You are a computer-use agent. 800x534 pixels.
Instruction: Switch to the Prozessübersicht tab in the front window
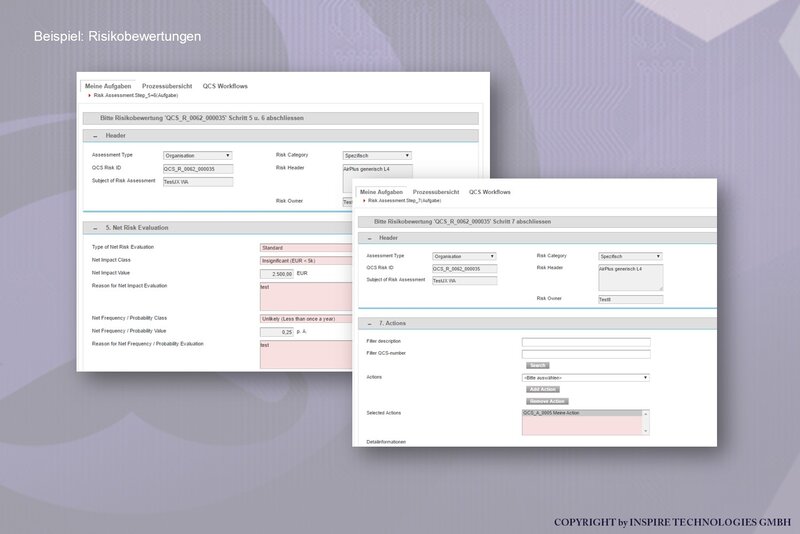(x=436, y=192)
